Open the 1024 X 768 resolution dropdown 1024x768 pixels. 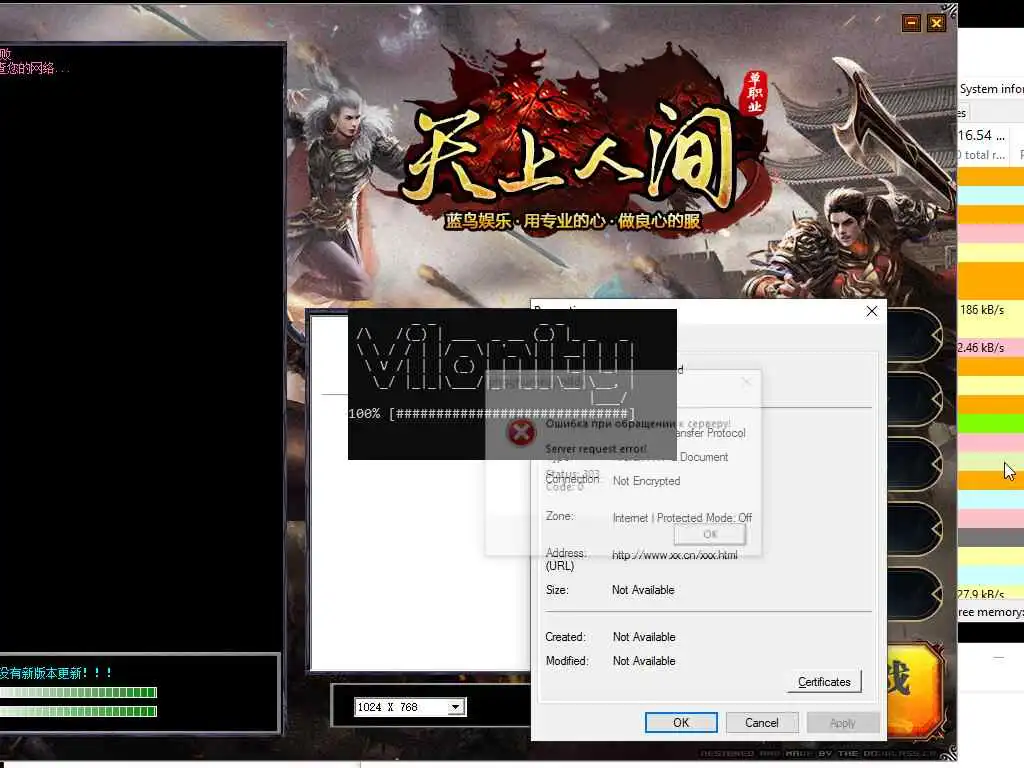pos(456,707)
